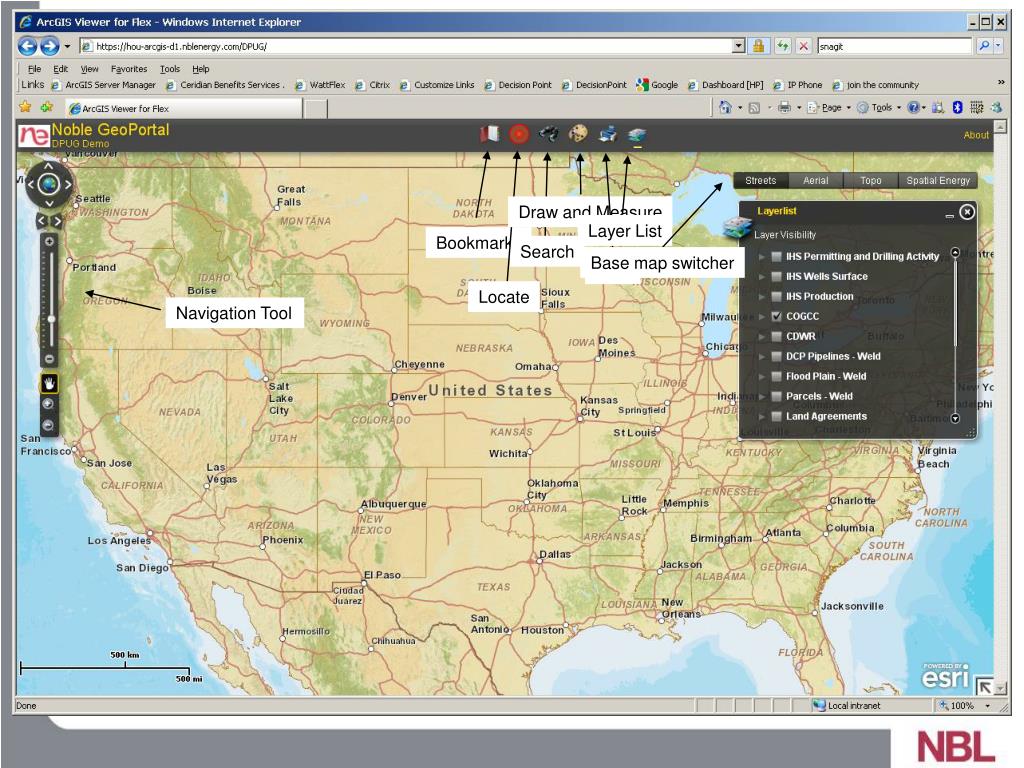Screen dimensions: 1024x768
Task: Open the Bookmark widget in the GeoPortal toolbar
Action: click(x=489, y=134)
